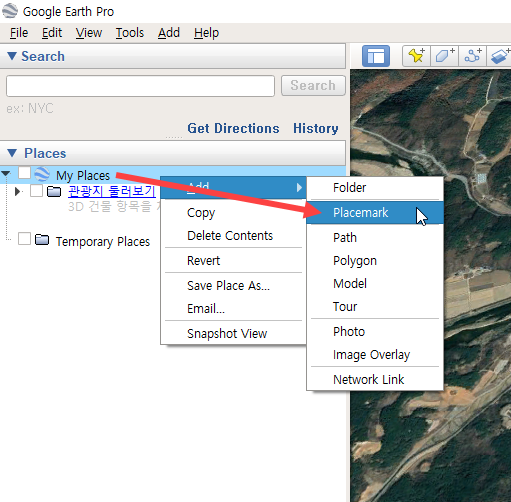Expand the 관광지 둘러보기 folder
The width and height of the screenshot is (511, 502).
18,192
